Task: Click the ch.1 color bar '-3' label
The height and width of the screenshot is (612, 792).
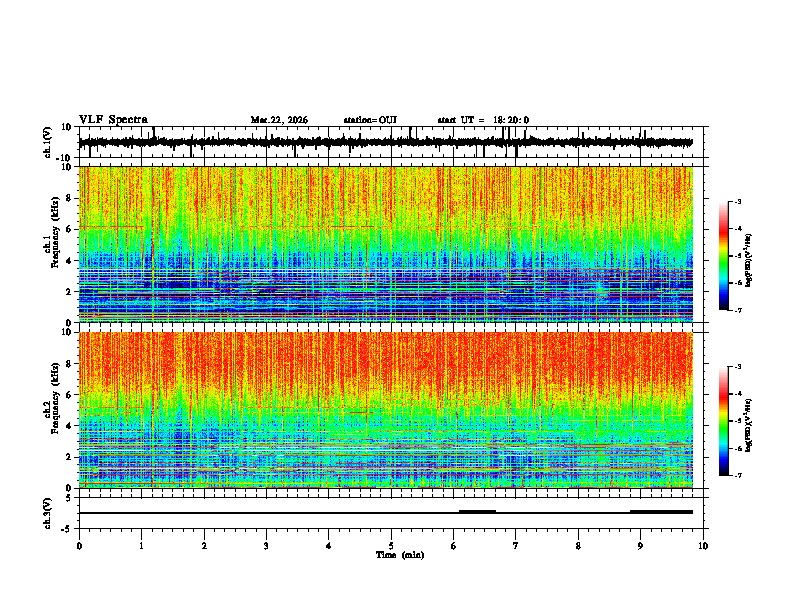Action: (x=737, y=201)
